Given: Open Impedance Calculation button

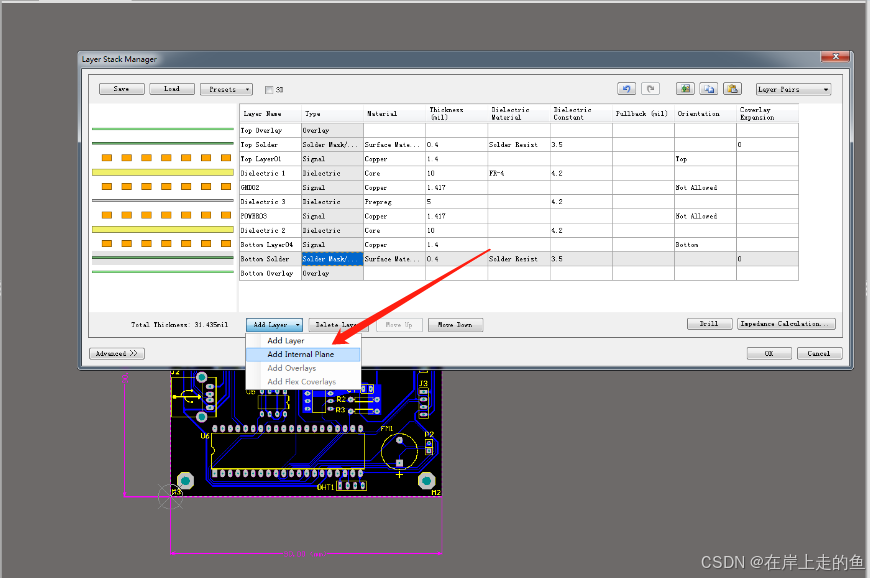Looking at the screenshot, I should point(786,323).
